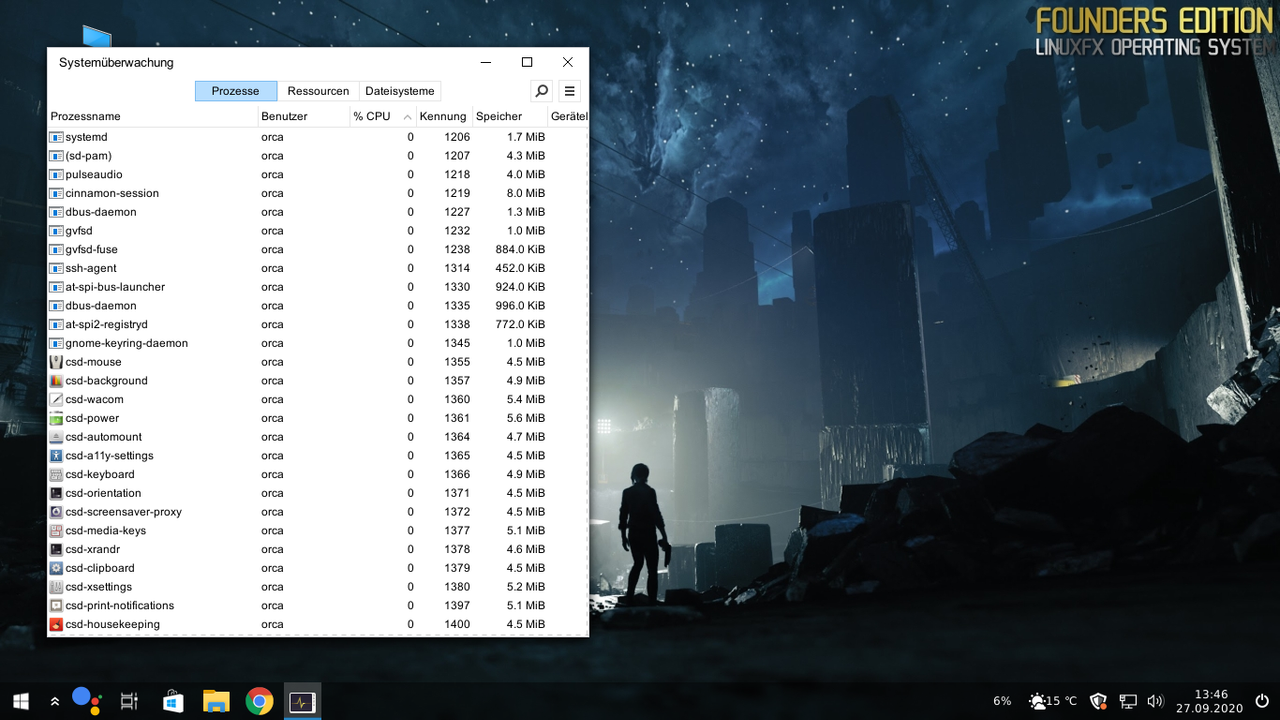Open the hamburger menu in Systemüberwachung
1280x720 pixels.
click(x=569, y=91)
